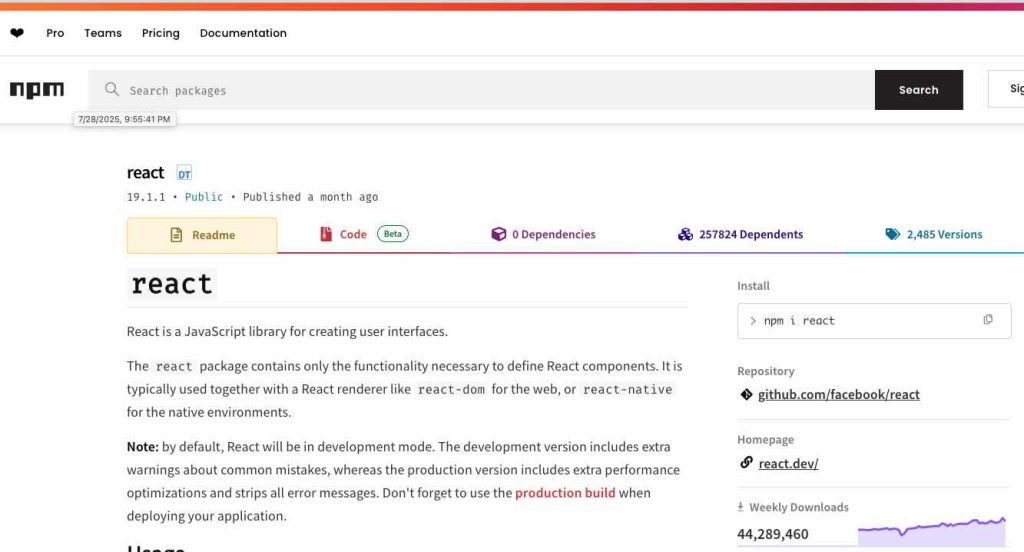The height and width of the screenshot is (552, 1024).
Task: Click the react package title
Action: point(145,172)
